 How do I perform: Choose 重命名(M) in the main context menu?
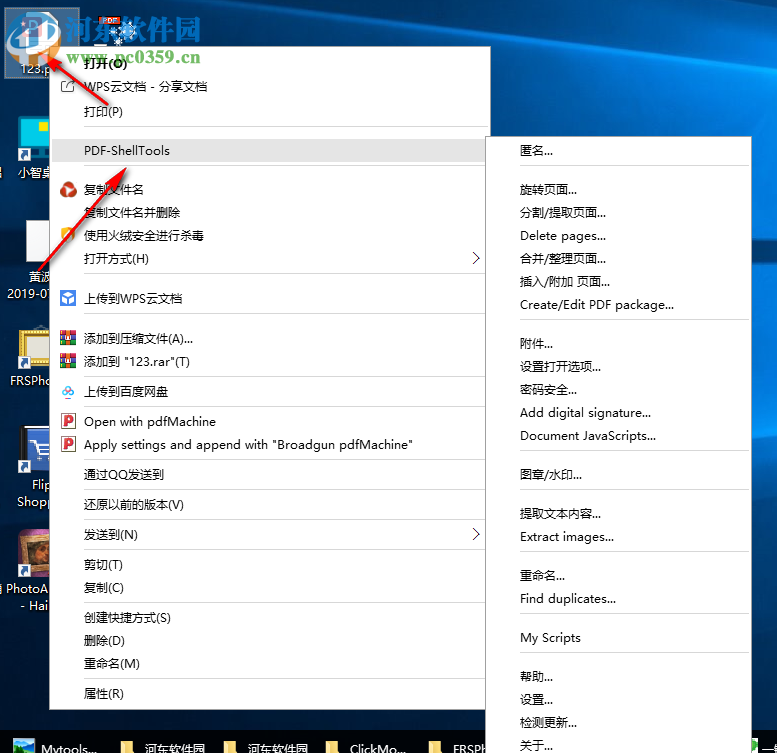pyautogui.click(x=112, y=663)
